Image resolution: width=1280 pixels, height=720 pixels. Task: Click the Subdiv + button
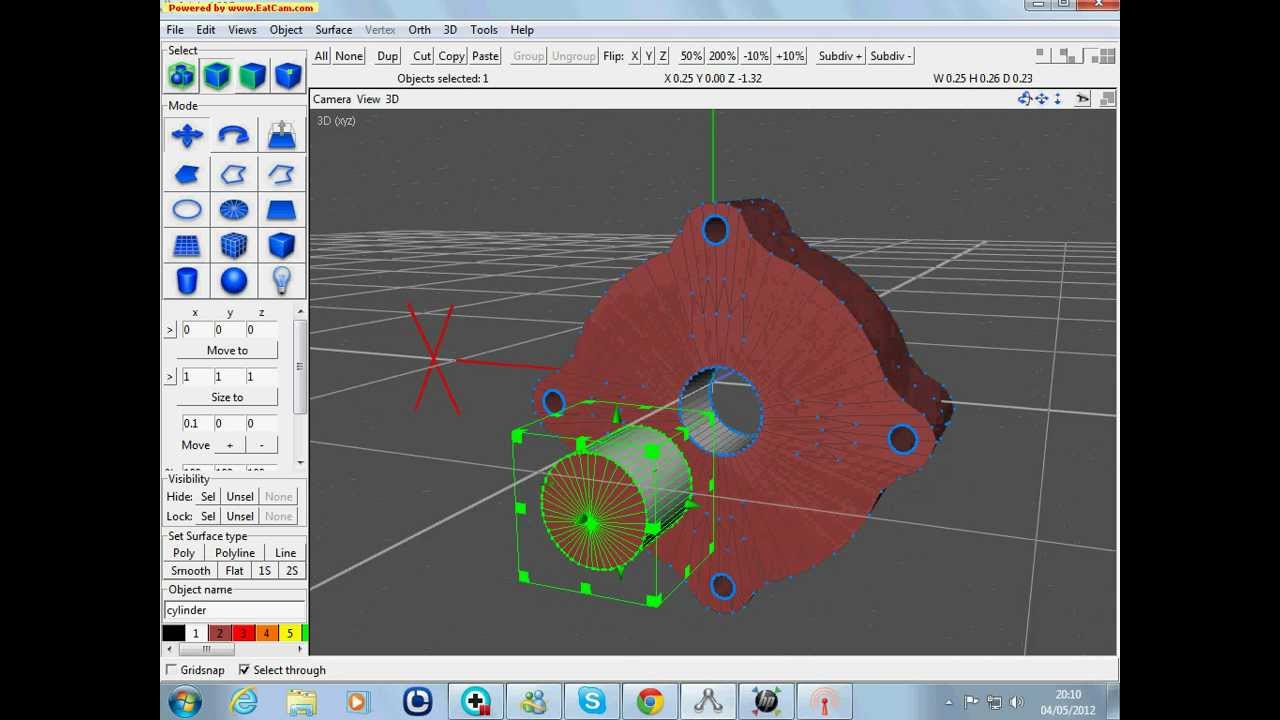pyautogui.click(x=839, y=56)
